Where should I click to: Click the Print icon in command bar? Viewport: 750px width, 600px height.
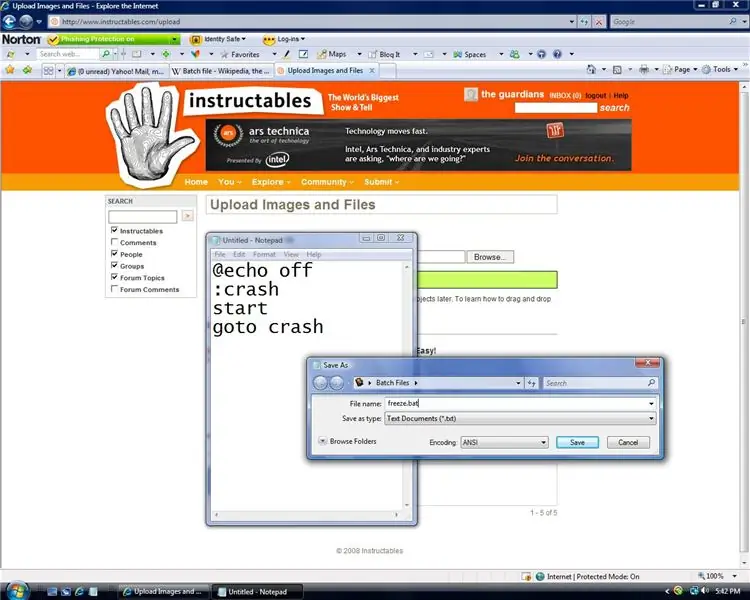[644, 69]
